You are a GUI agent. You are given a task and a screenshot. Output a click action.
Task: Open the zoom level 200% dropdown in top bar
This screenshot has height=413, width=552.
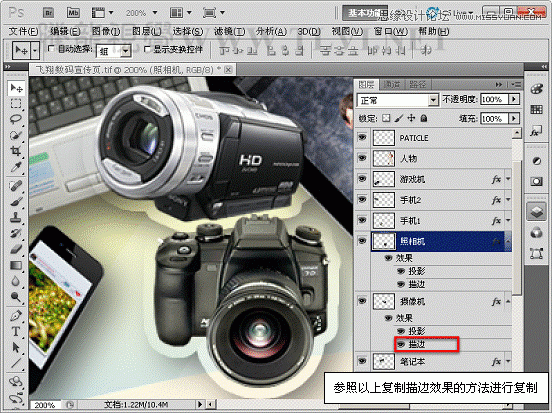pos(155,13)
